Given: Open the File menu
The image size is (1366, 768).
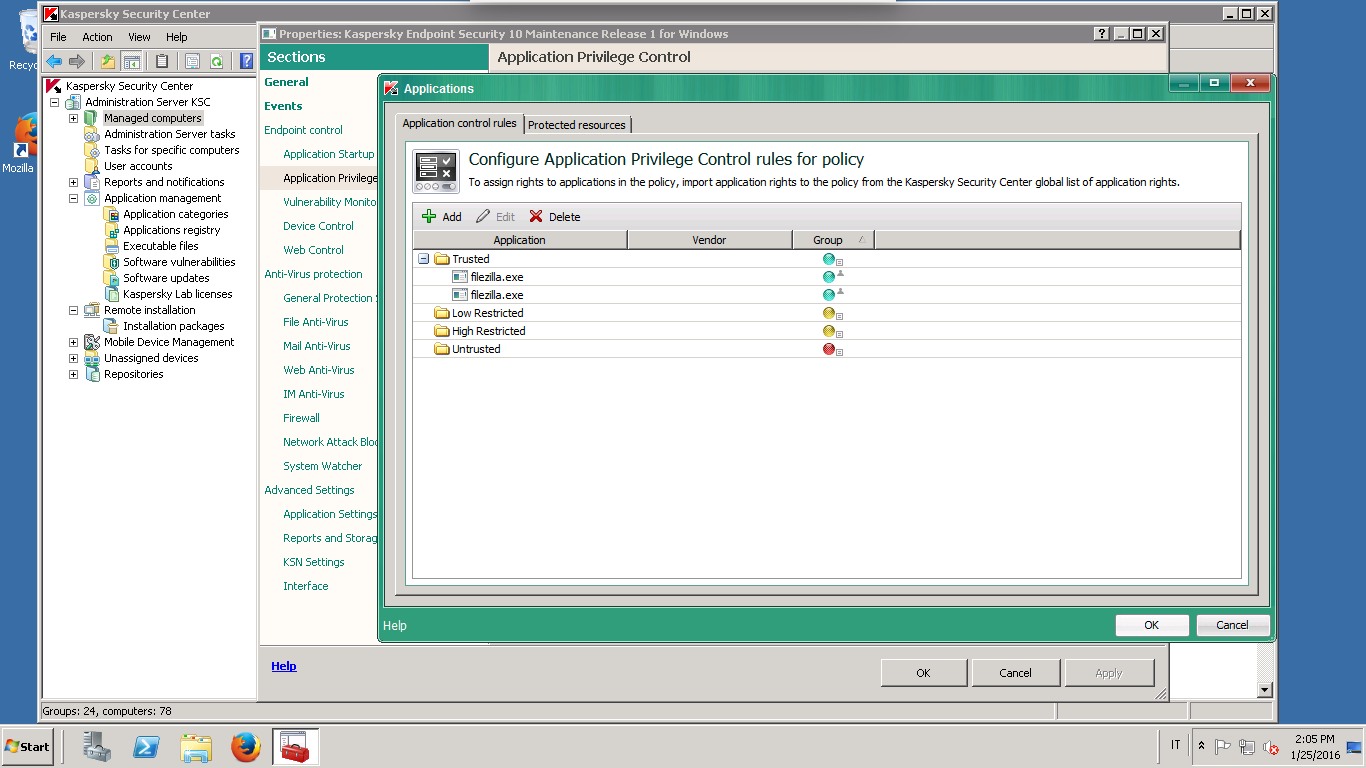Looking at the screenshot, I should [x=58, y=37].
